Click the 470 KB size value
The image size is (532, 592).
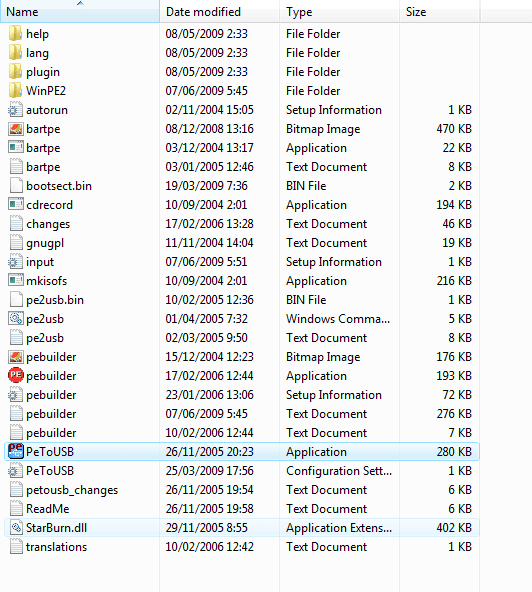[x=454, y=129]
